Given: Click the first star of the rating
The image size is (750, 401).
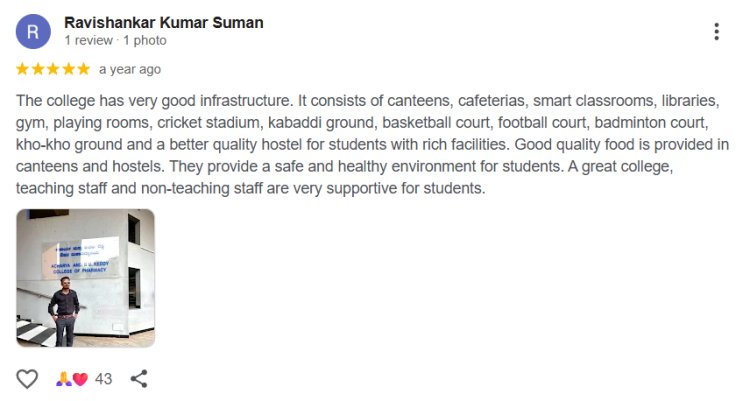Looking at the screenshot, I should pos(23,69).
